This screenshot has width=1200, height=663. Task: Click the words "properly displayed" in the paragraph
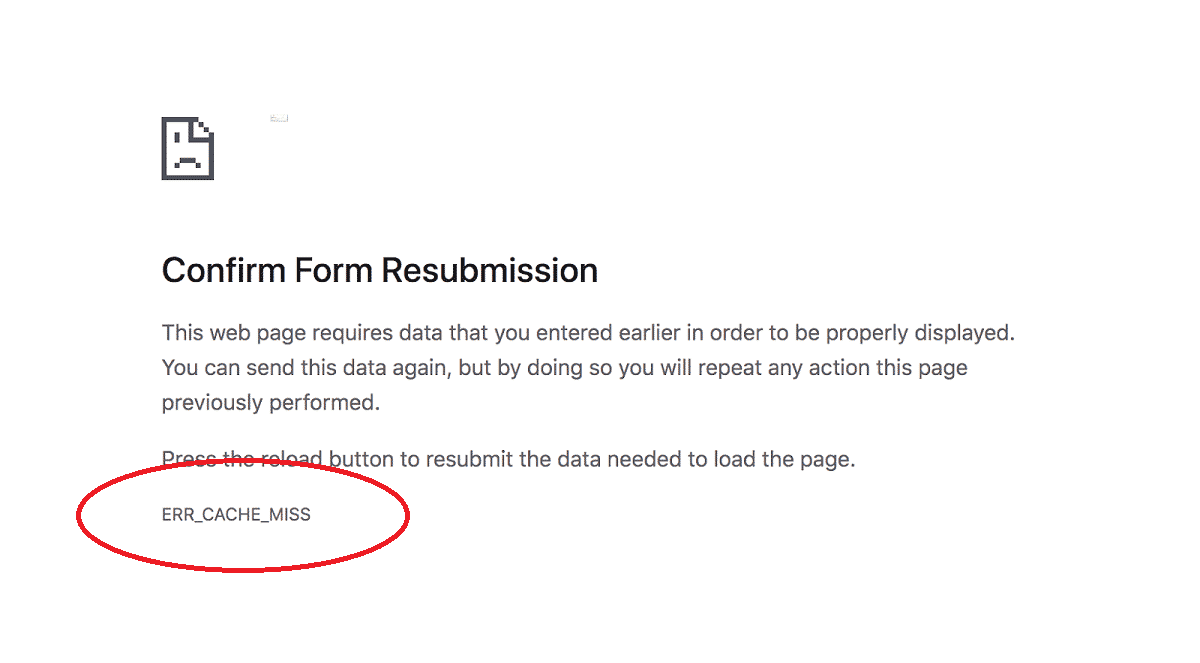(x=932, y=332)
